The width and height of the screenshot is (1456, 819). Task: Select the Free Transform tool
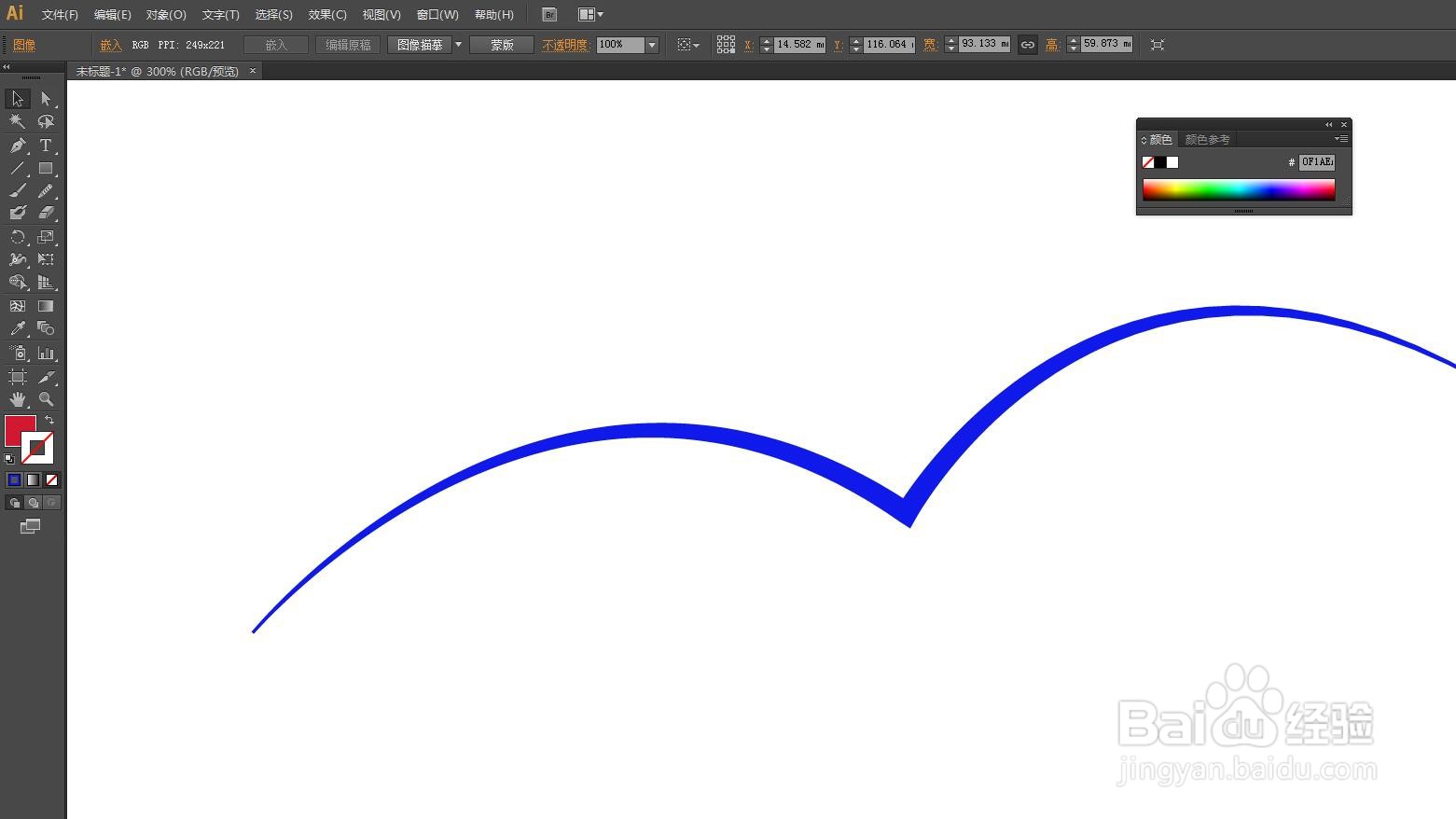[46, 259]
